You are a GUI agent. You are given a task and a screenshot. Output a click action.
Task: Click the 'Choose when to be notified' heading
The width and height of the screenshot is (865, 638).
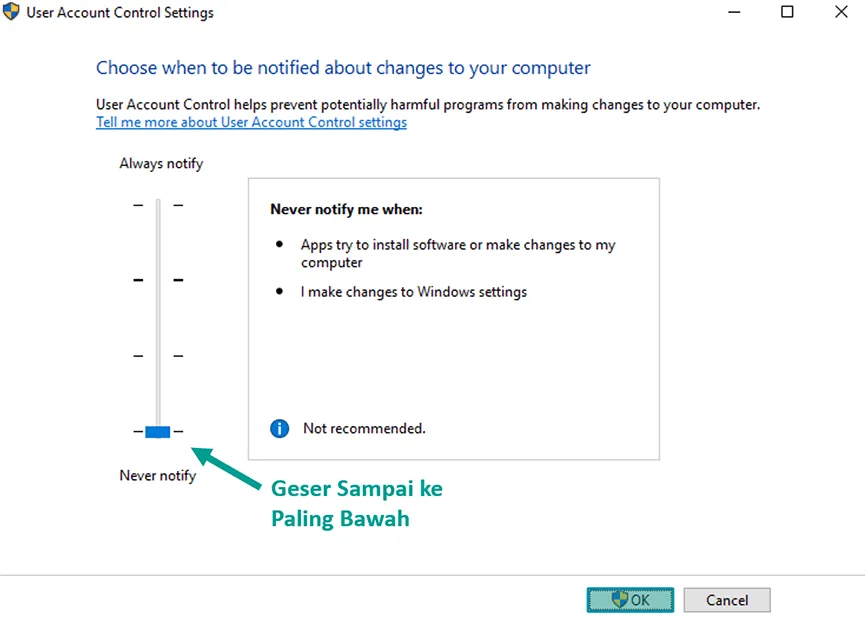pyautogui.click(x=343, y=68)
